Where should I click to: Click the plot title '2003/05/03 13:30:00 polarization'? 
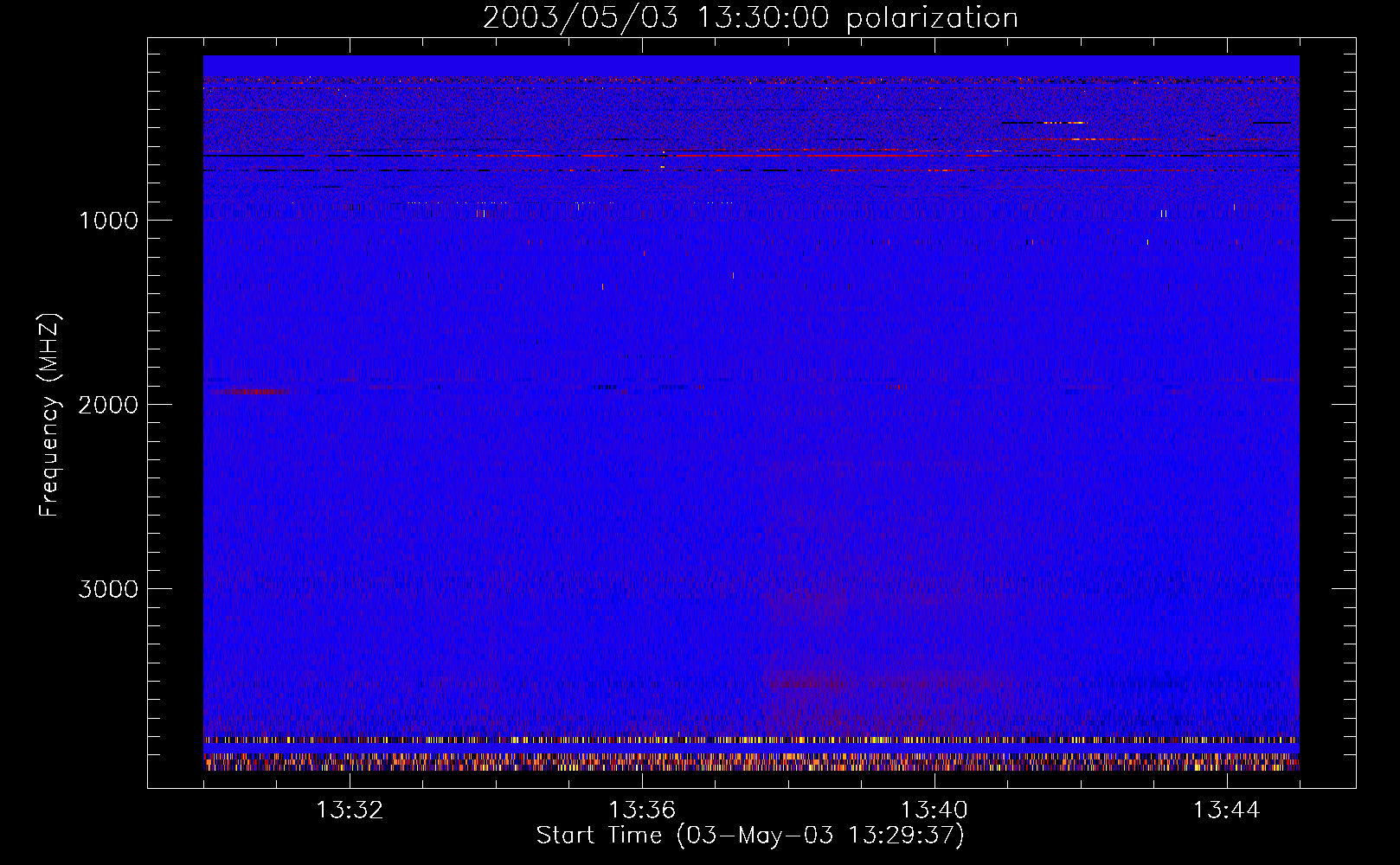(x=750, y=18)
